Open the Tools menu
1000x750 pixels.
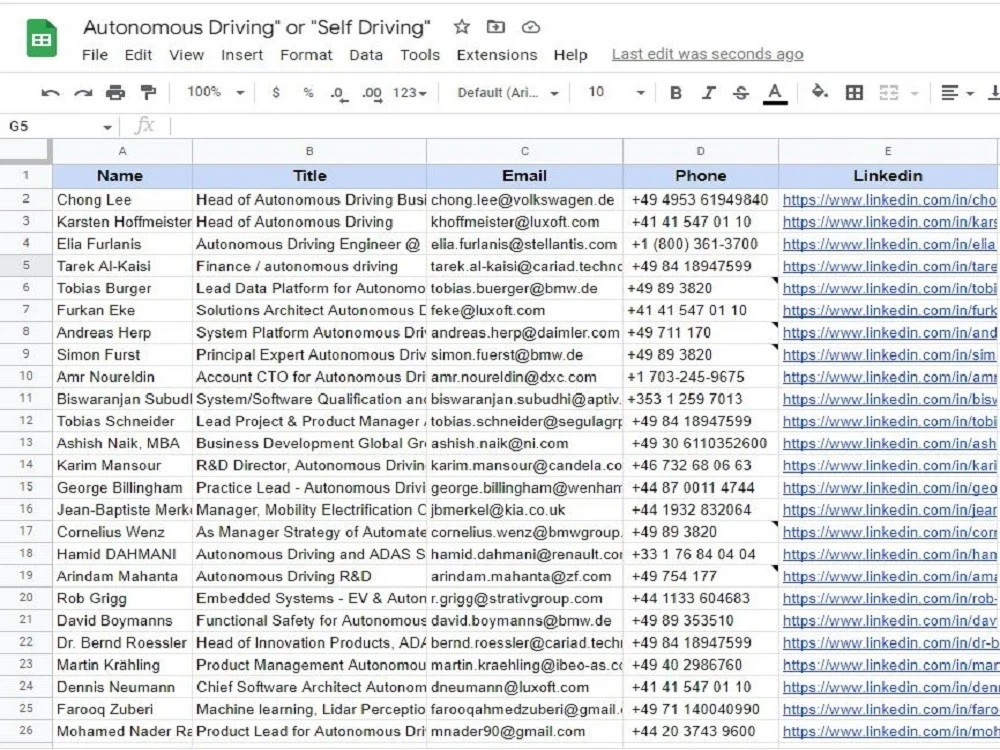coord(420,55)
